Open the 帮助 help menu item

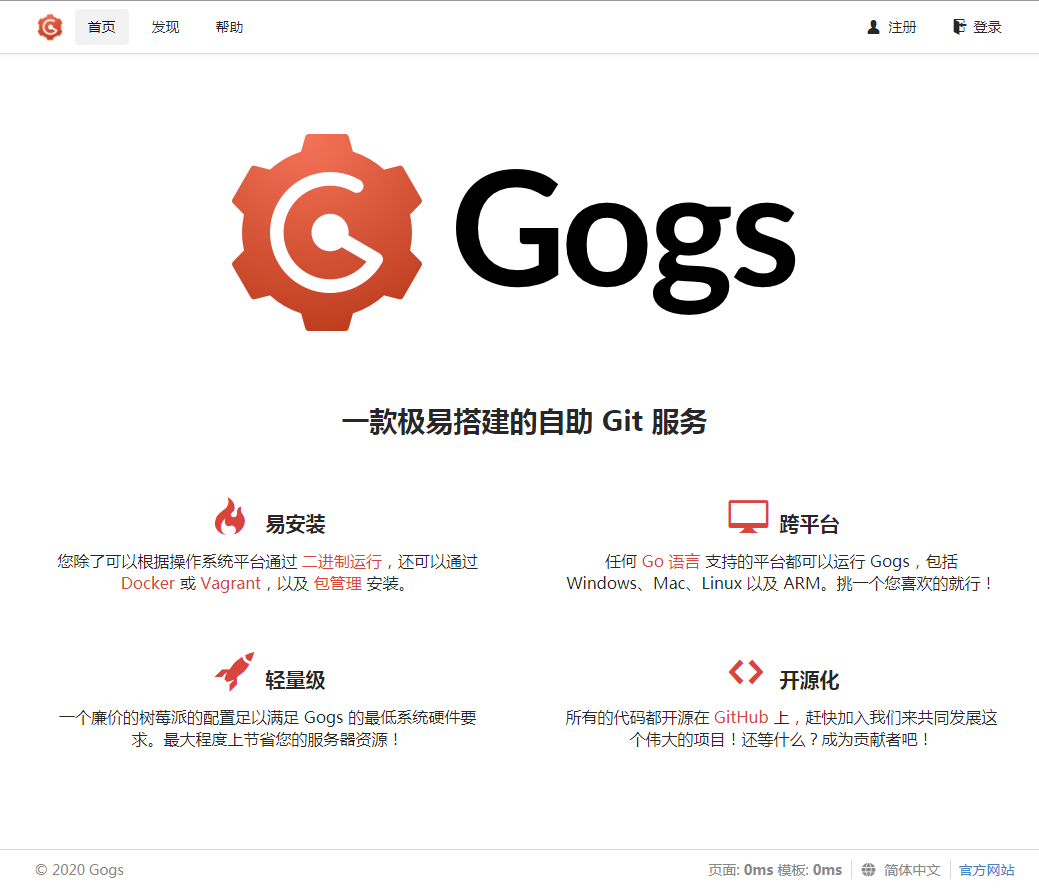pyautogui.click(x=229, y=27)
